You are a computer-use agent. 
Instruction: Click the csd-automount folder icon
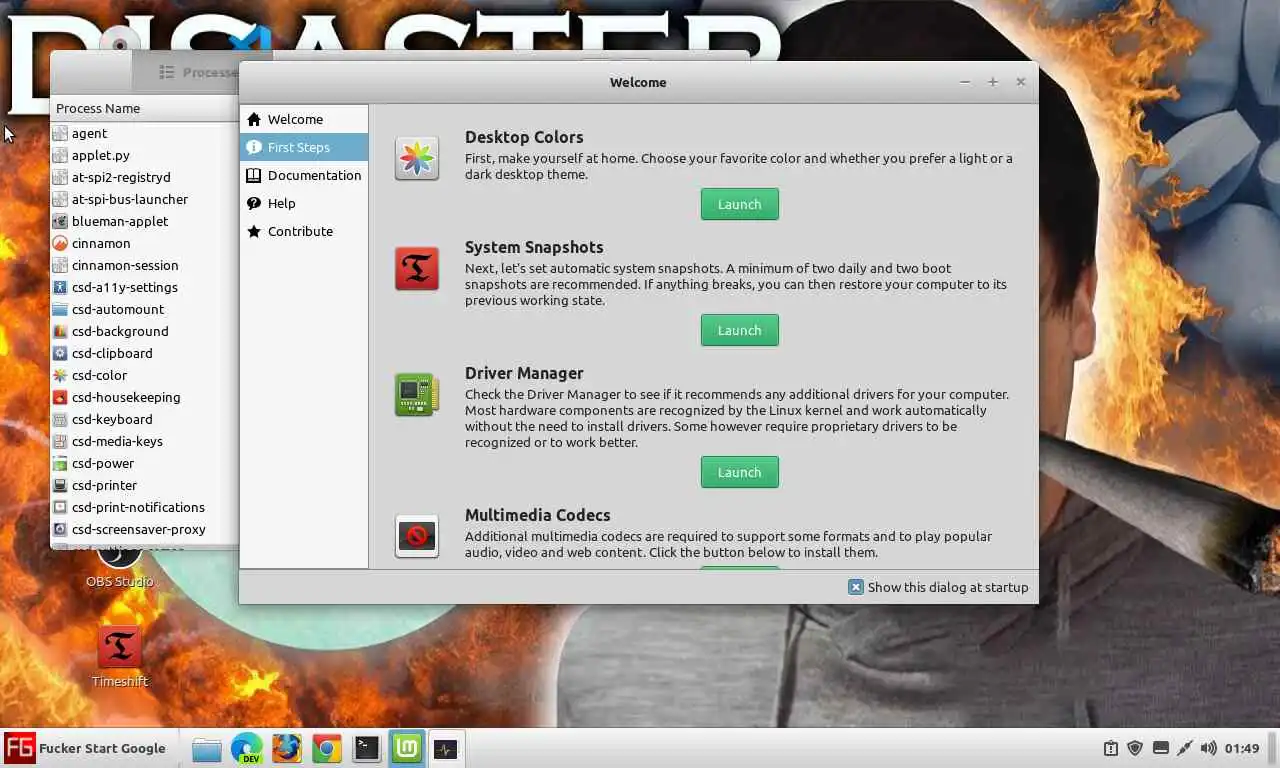click(x=60, y=309)
